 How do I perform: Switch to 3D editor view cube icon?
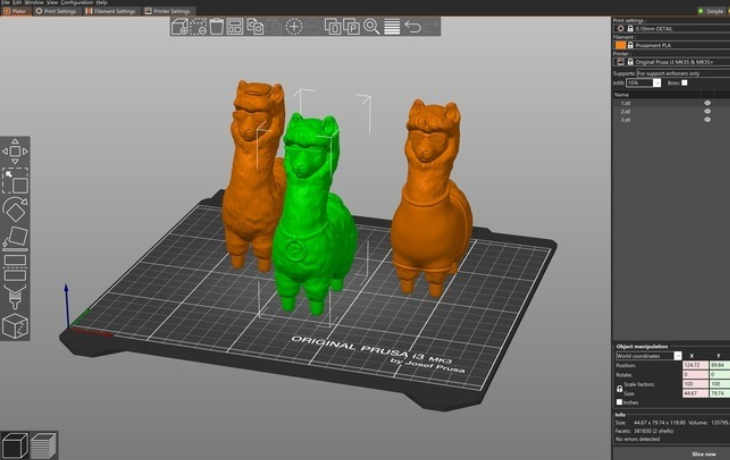pyautogui.click(x=13, y=445)
